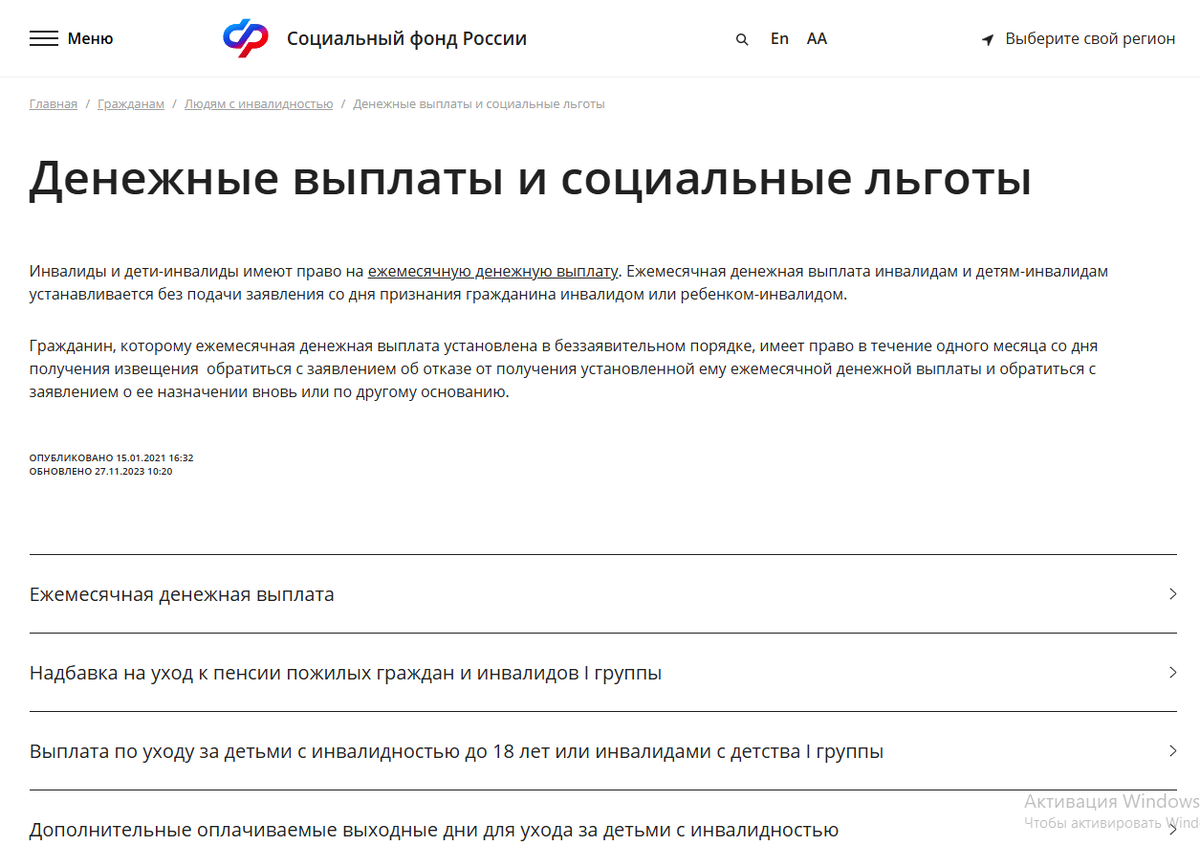Expand chevron for 'Ежемесячная денежная выплата'

(1173, 594)
